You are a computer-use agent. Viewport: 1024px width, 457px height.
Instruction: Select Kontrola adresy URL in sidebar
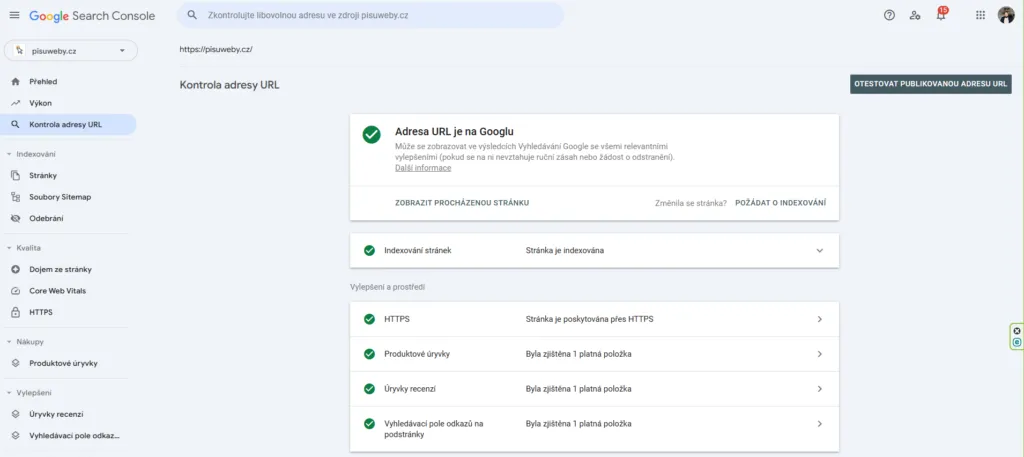pyautogui.click(x=68, y=125)
